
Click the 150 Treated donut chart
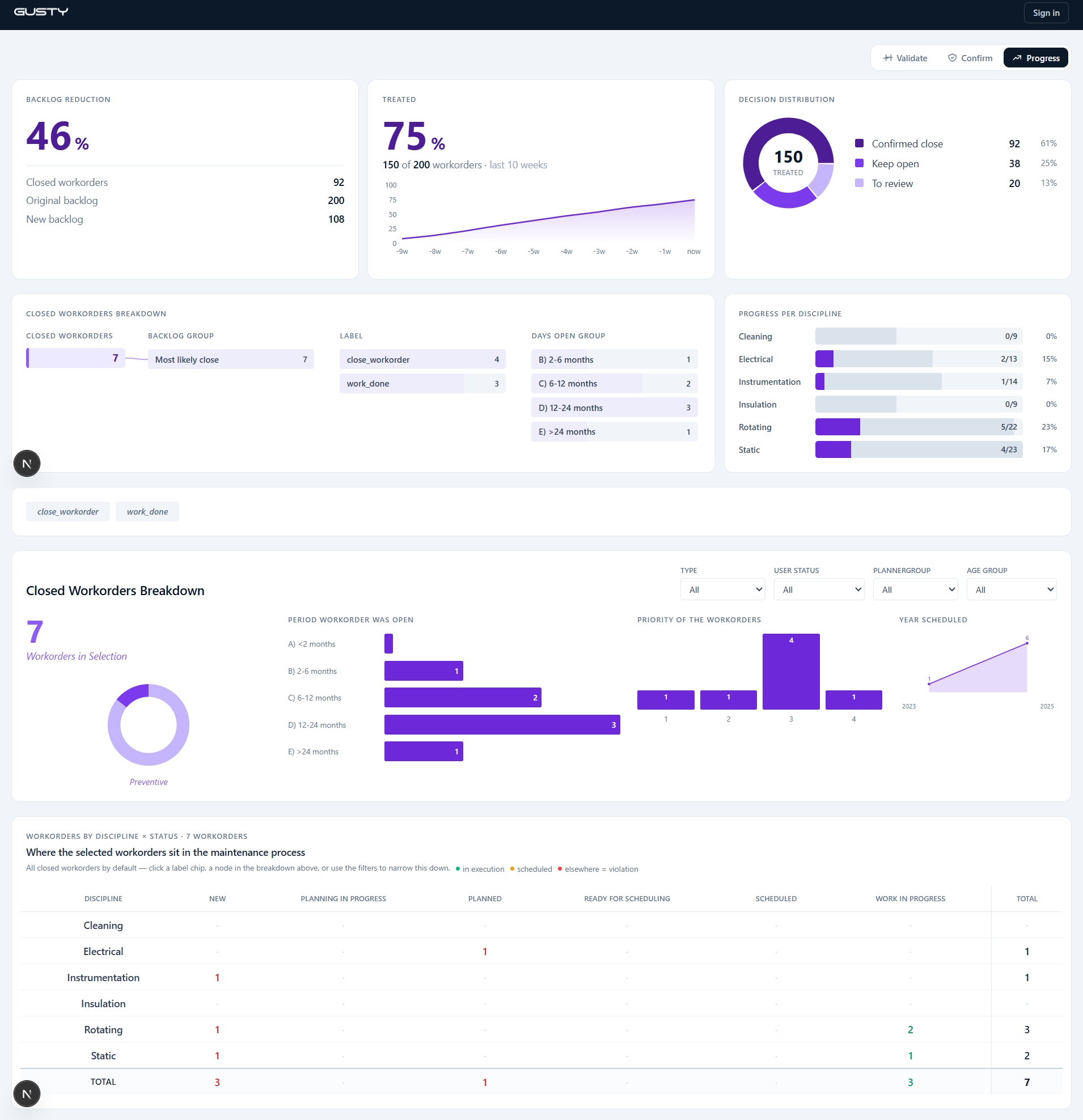click(x=788, y=163)
